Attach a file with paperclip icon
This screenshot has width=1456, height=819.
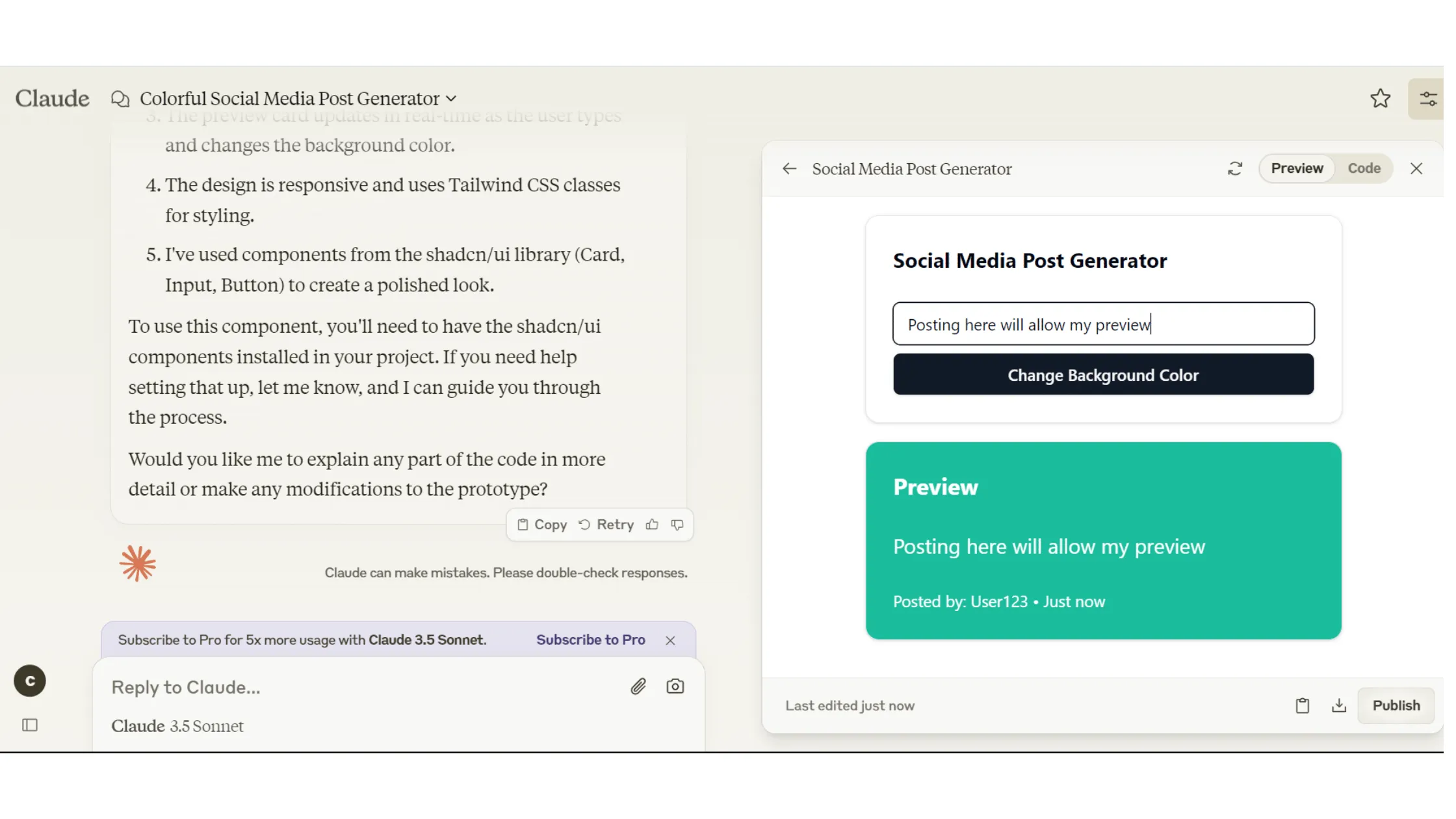(638, 687)
